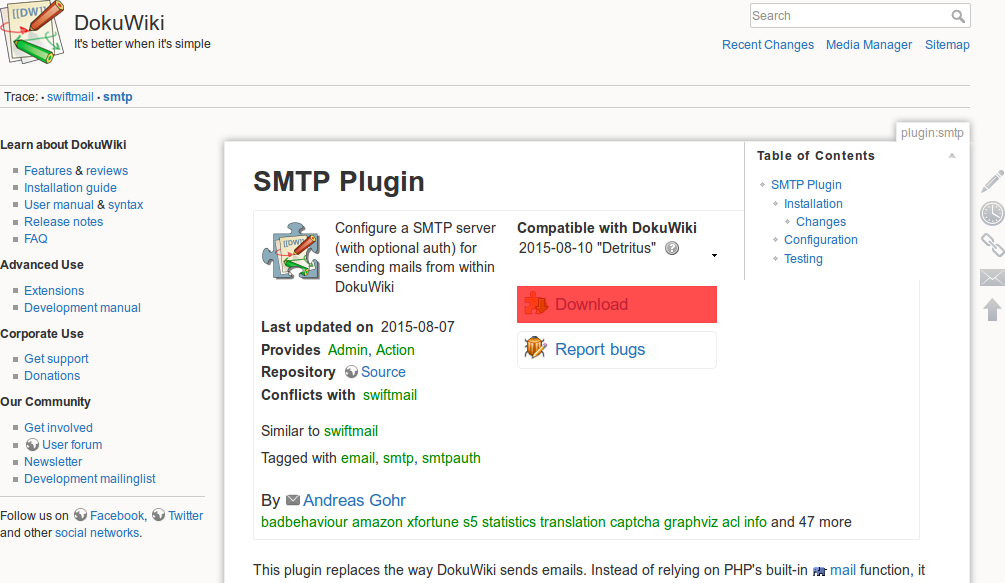Open the Source repository link
Image resolution: width=1005 pixels, height=583 pixels.
[x=383, y=372]
